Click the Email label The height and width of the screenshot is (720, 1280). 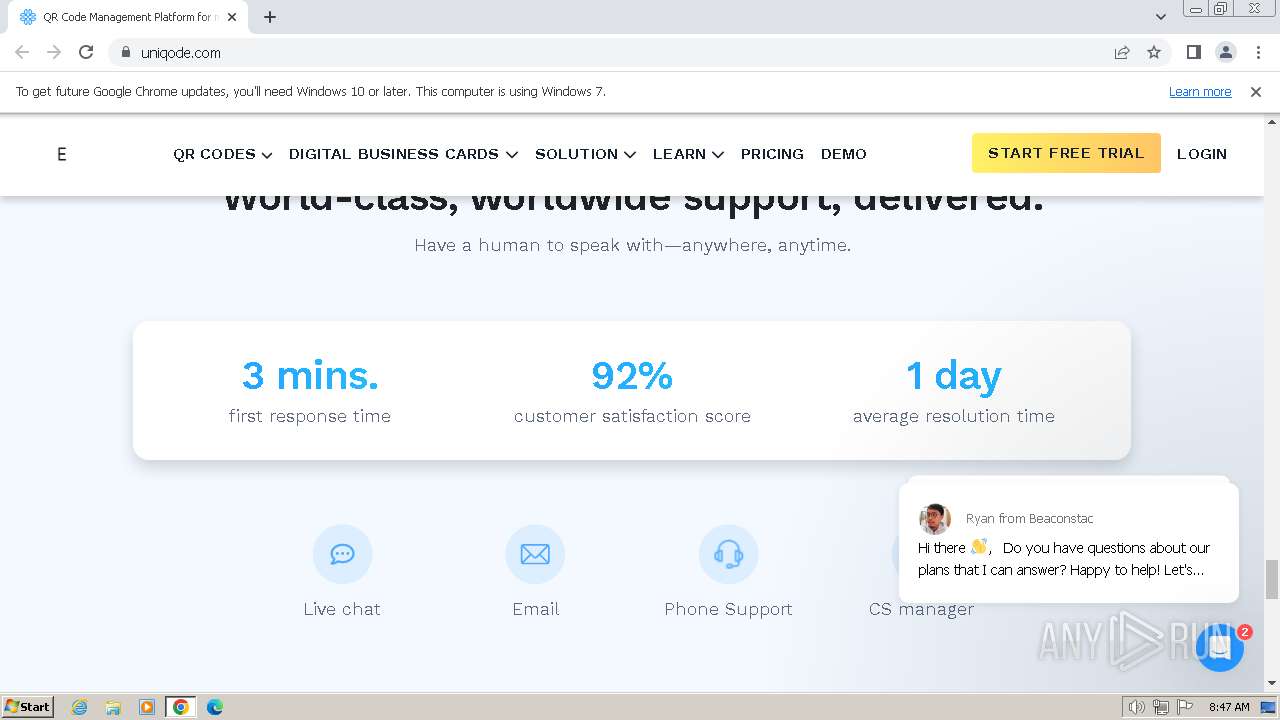pyautogui.click(x=535, y=609)
